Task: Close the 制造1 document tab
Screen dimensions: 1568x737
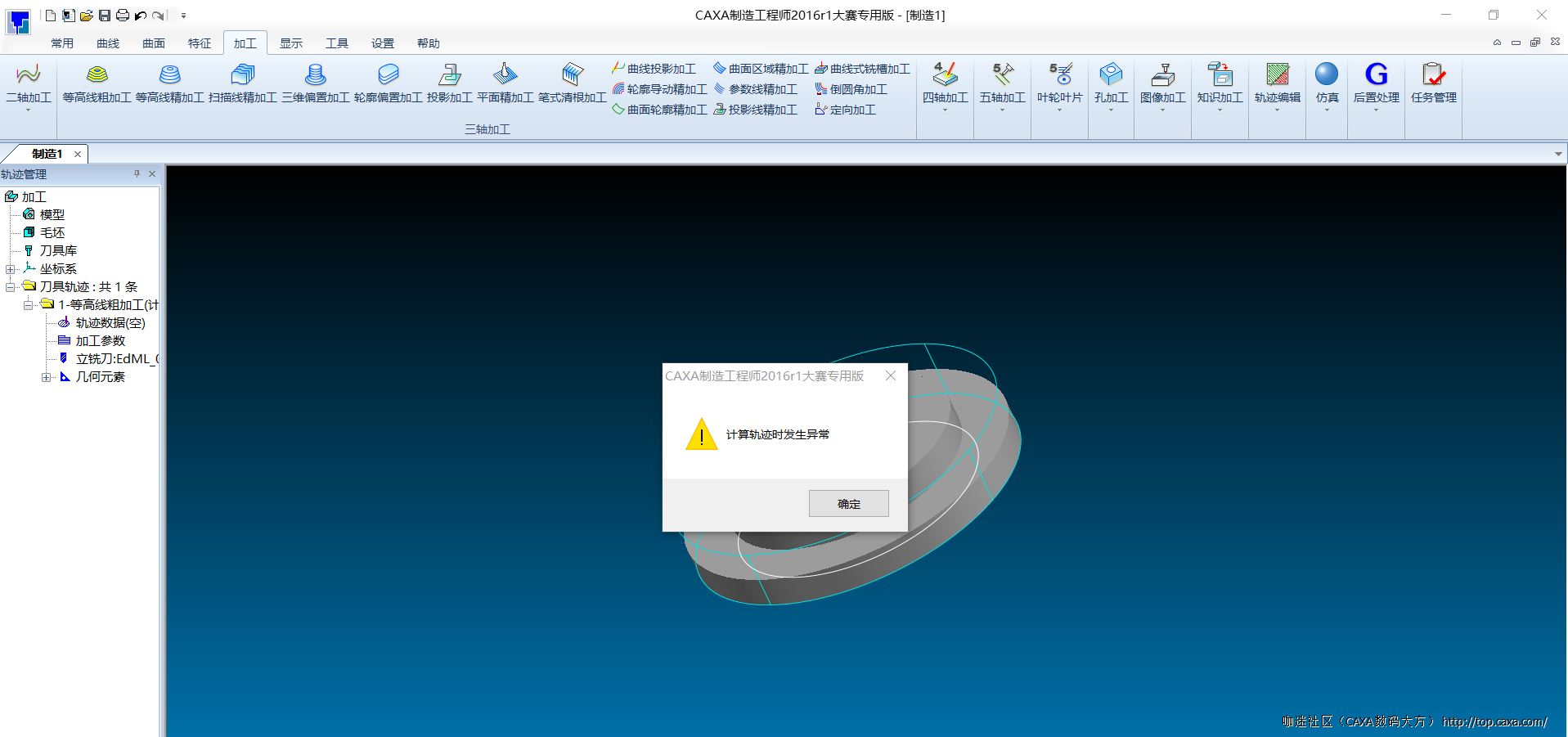Action: coord(78,154)
